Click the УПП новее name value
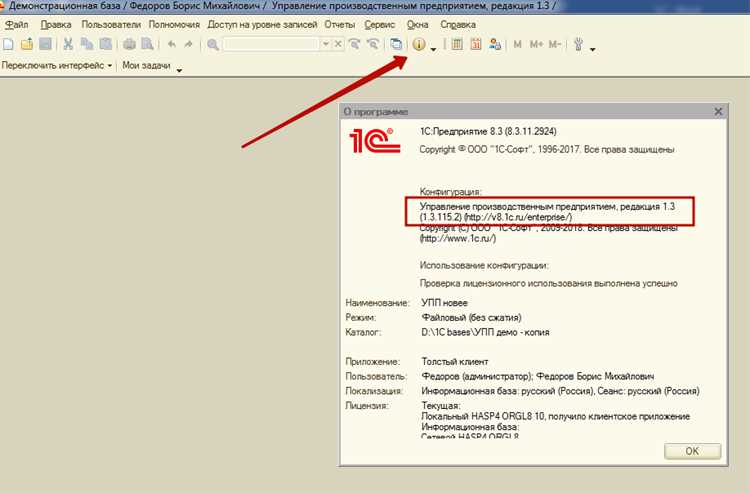750x493 pixels. (x=444, y=303)
